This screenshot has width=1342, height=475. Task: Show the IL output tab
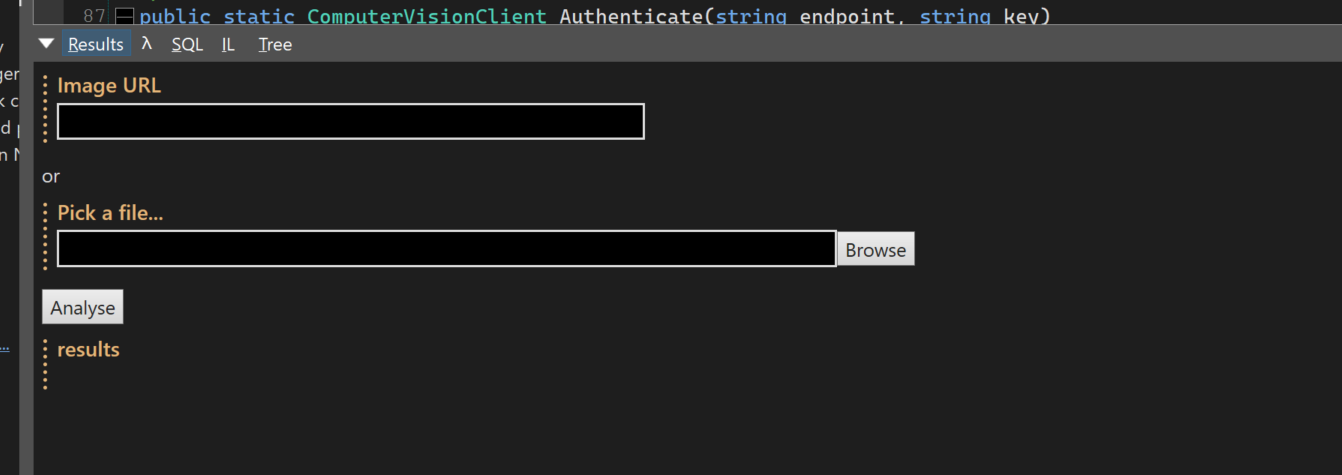pyautogui.click(x=228, y=44)
